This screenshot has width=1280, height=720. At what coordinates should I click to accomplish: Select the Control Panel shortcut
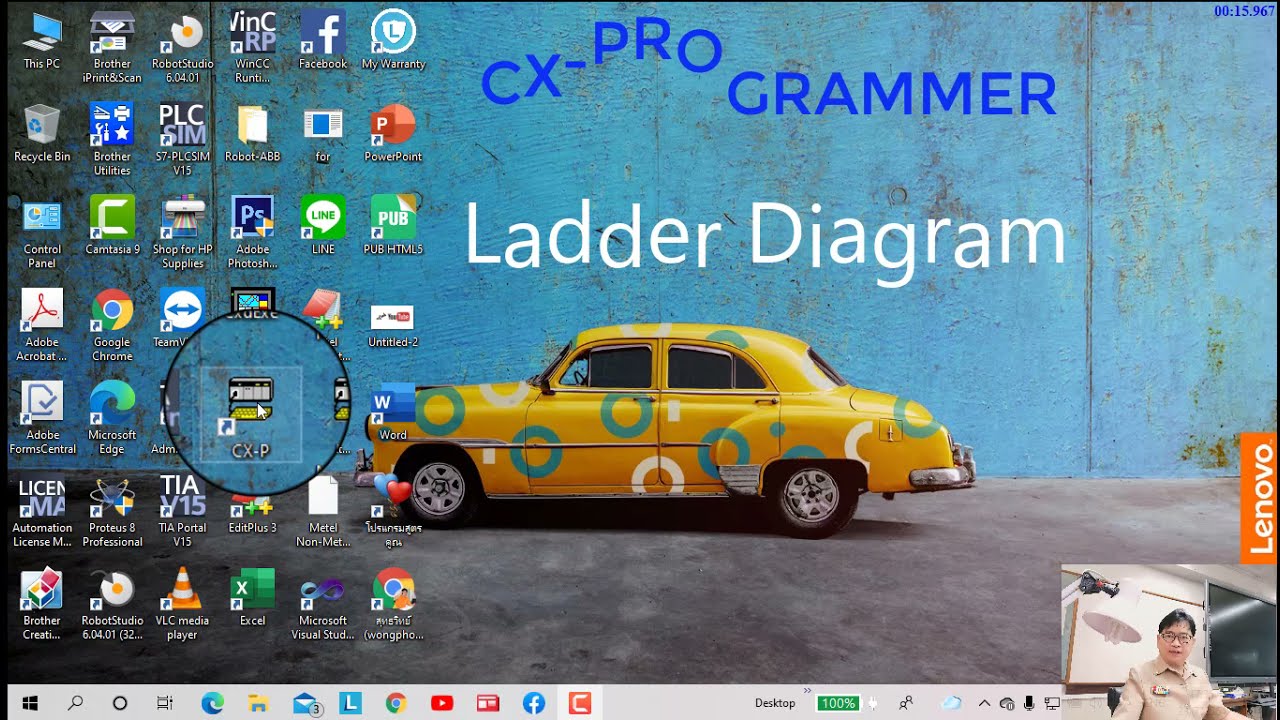click(x=42, y=233)
